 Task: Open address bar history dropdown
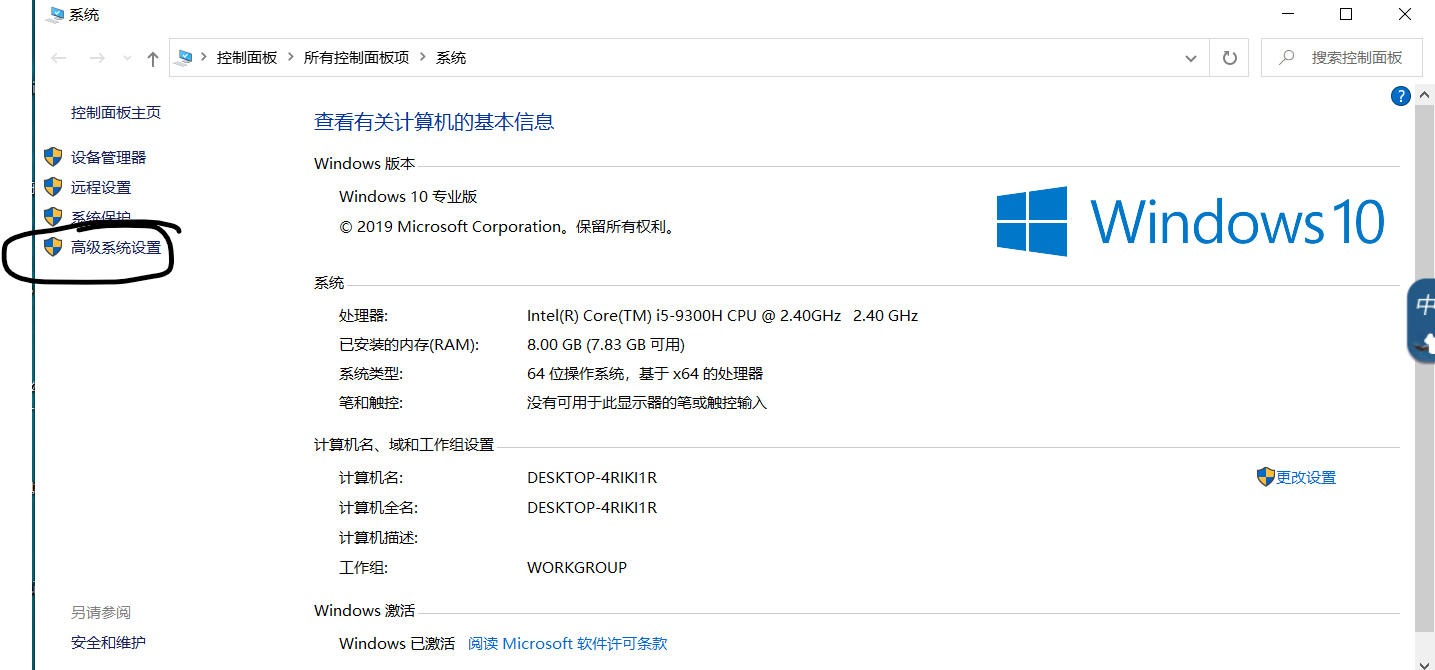1191,59
